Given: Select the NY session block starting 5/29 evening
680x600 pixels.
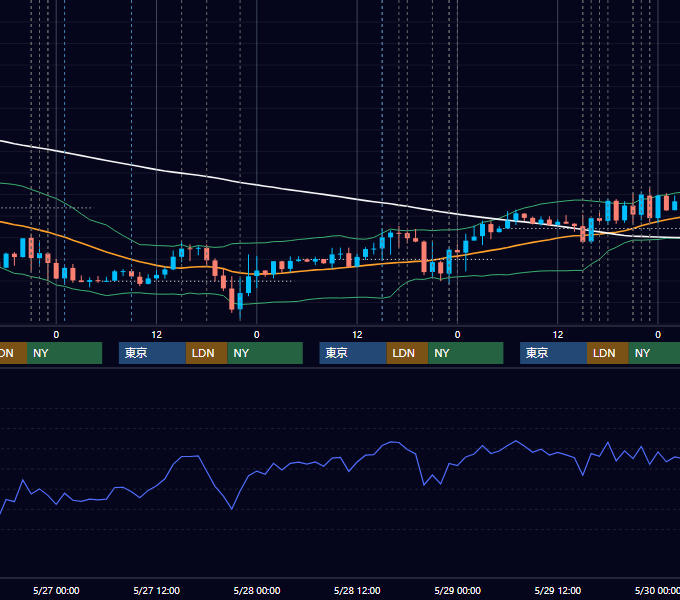Looking at the screenshot, I should click(x=654, y=353).
